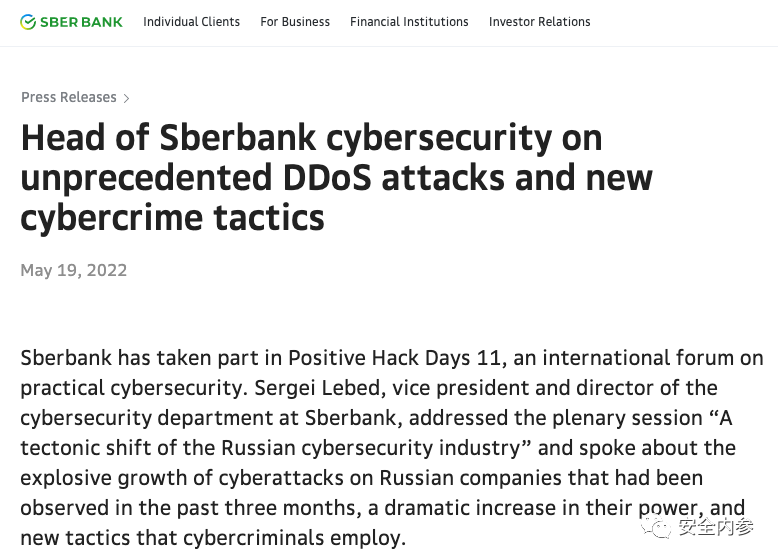The width and height of the screenshot is (778, 560).
Task: Open the Investor Relations page
Action: pyautogui.click(x=539, y=22)
